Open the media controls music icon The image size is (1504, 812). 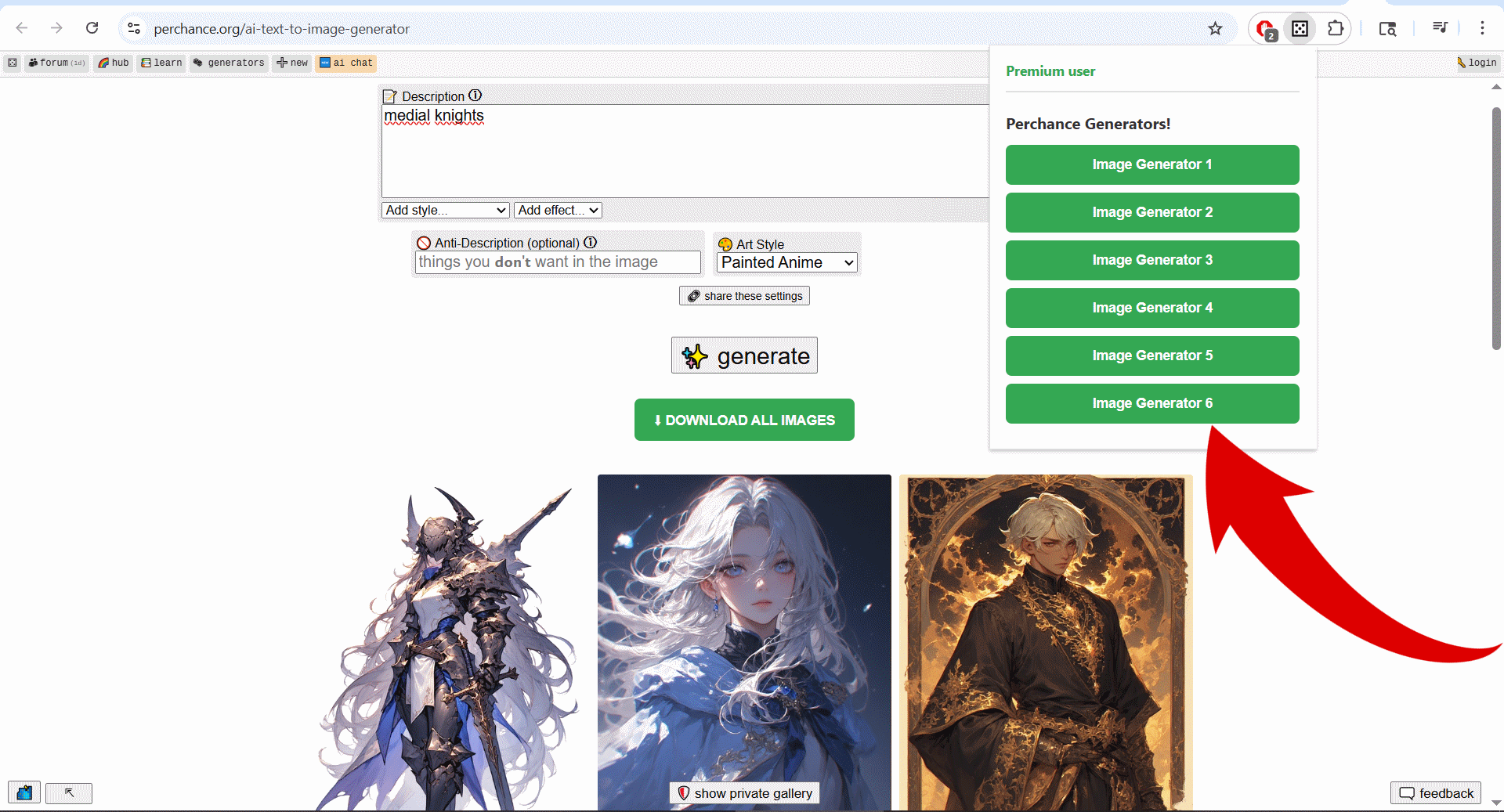click(x=1440, y=28)
